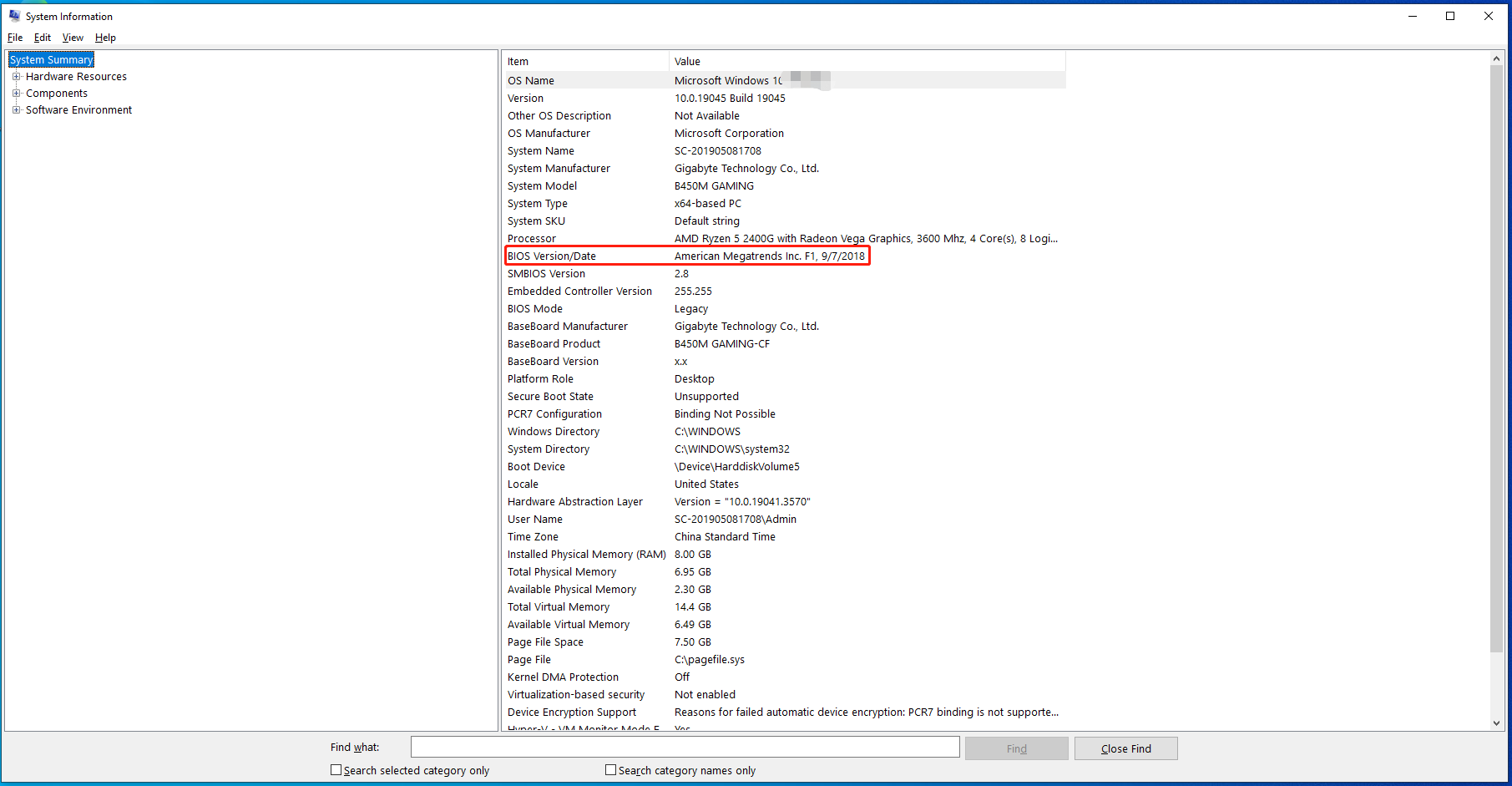The width and height of the screenshot is (1512, 786).
Task: Enable Search category names only checkbox
Action: [610, 770]
